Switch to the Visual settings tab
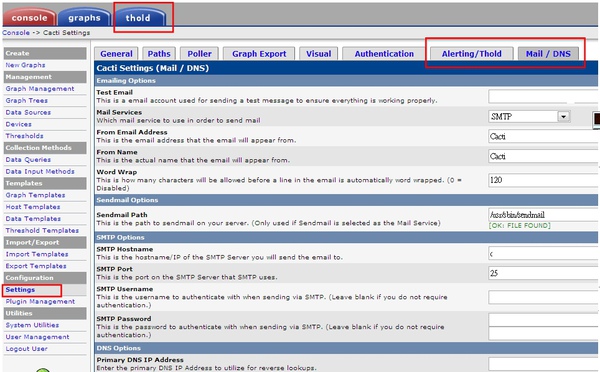The image size is (600, 372). coord(318,54)
